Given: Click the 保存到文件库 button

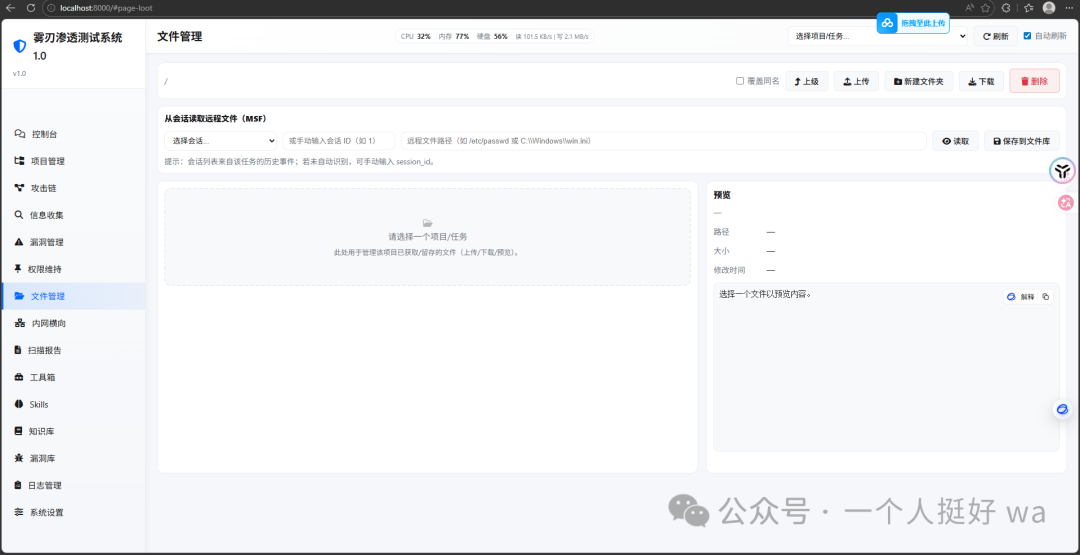Looking at the screenshot, I should pos(1021,140).
